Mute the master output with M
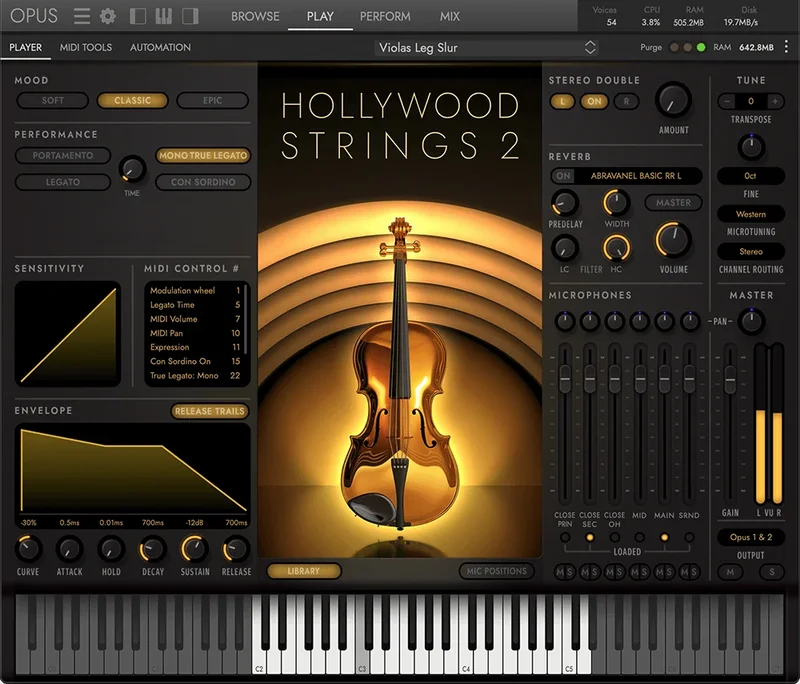800x684 pixels. (x=730, y=572)
